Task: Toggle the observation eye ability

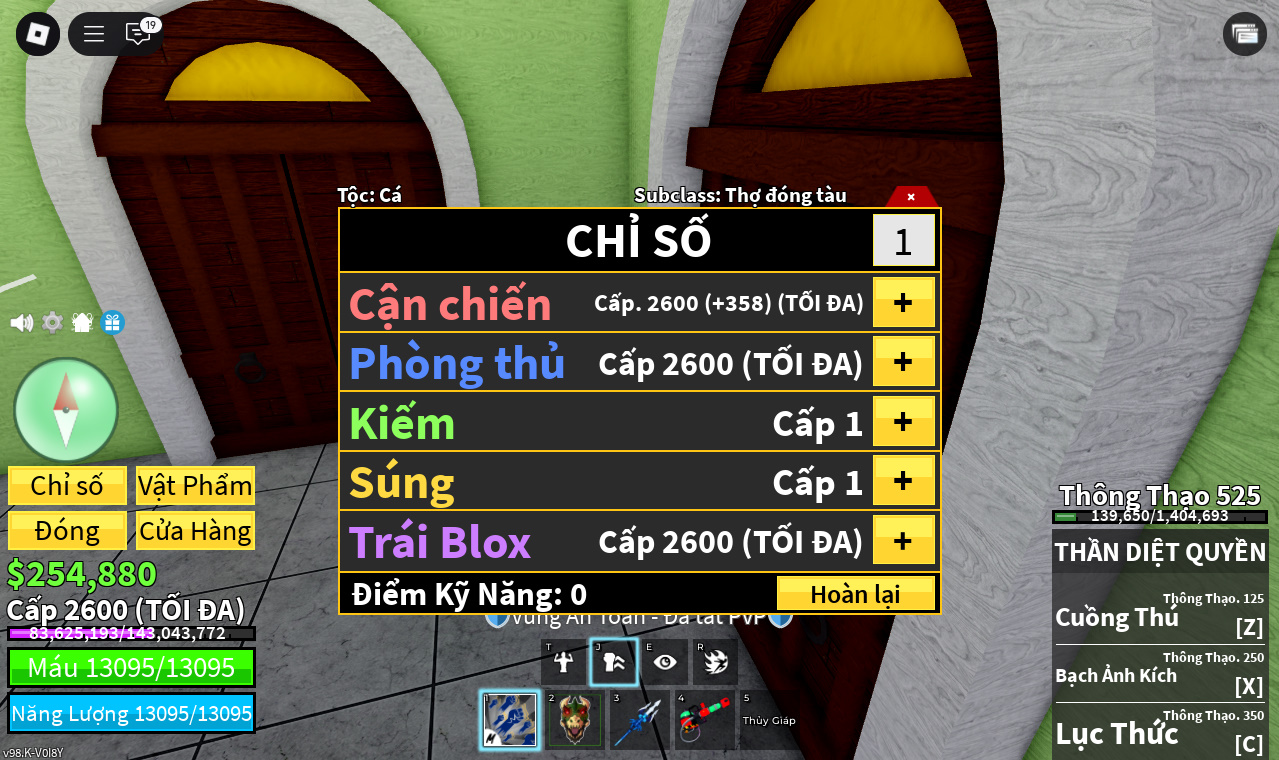Action: [665, 662]
